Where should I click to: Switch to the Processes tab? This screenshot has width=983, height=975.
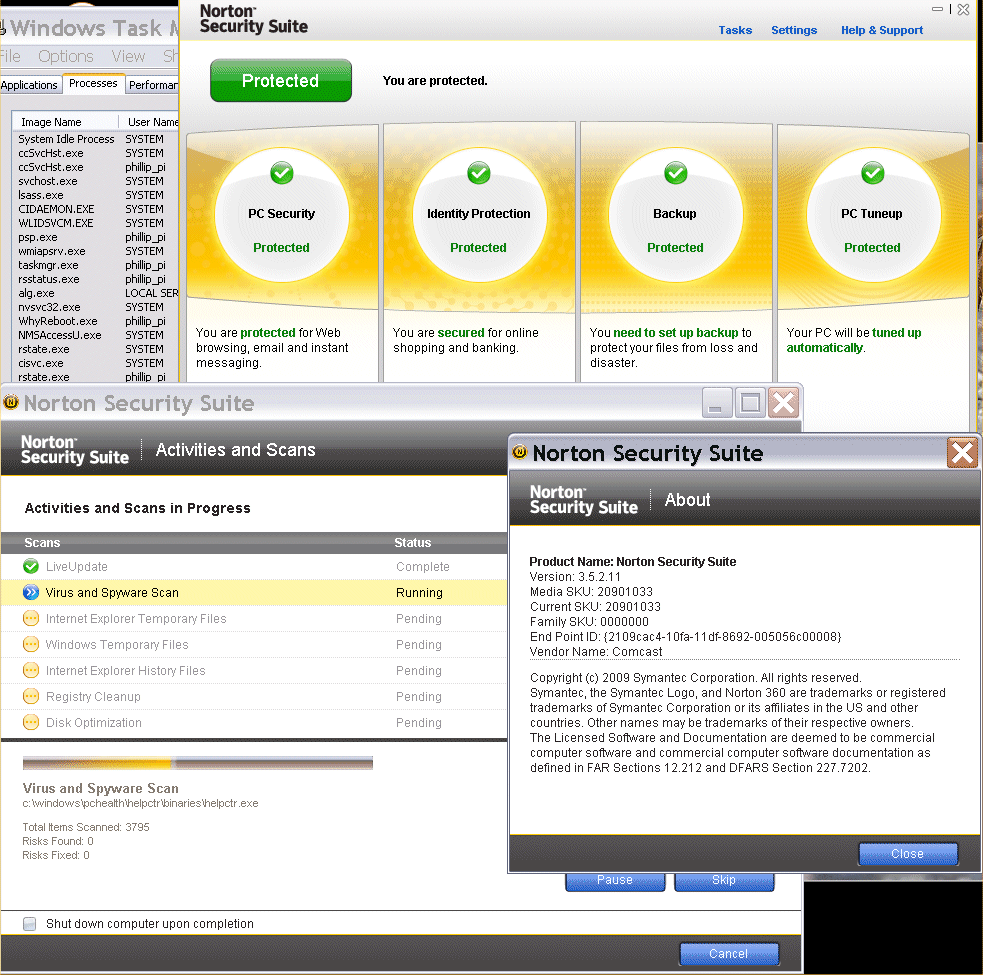tap(93, 84)
